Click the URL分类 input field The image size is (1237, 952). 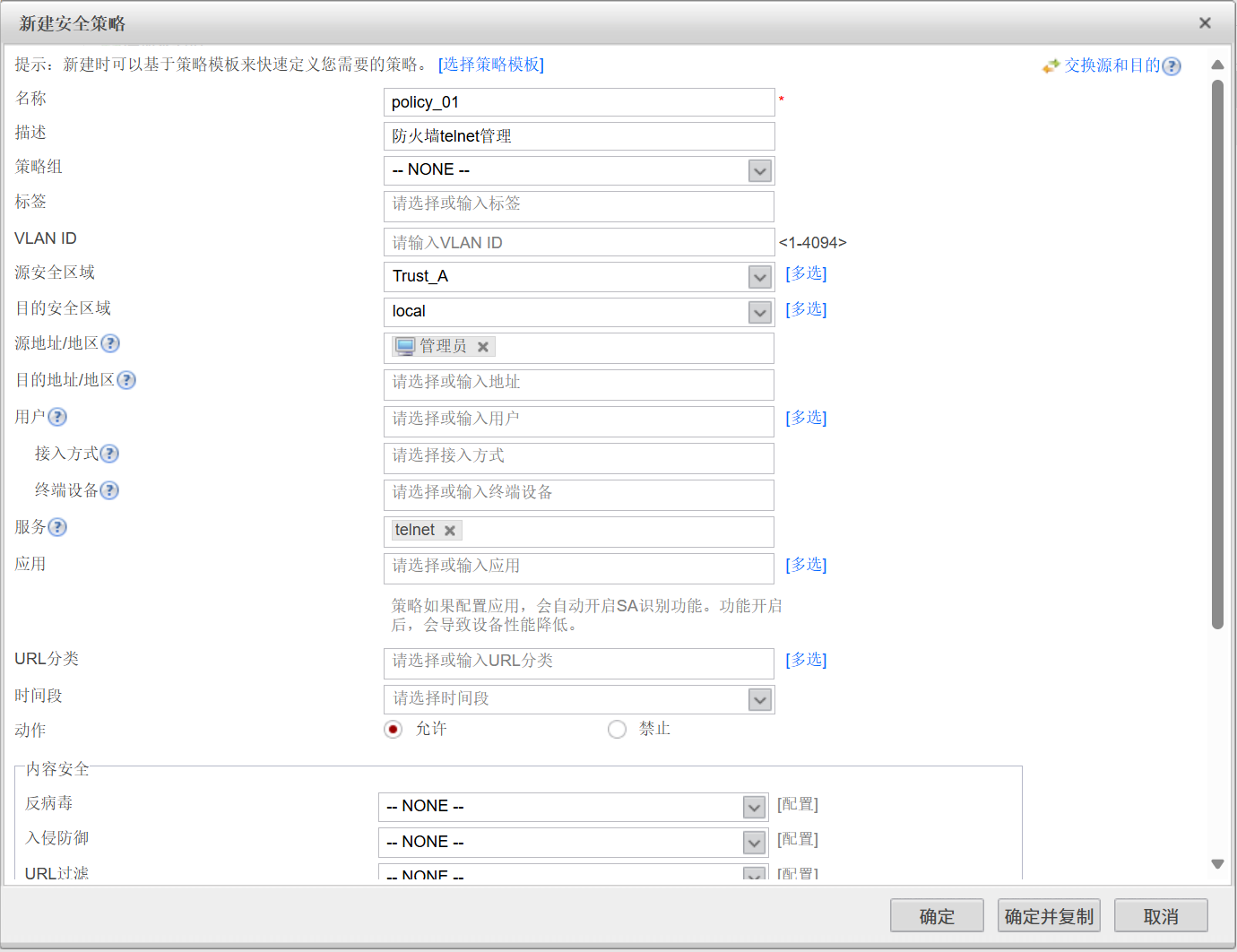pos(579,663)
